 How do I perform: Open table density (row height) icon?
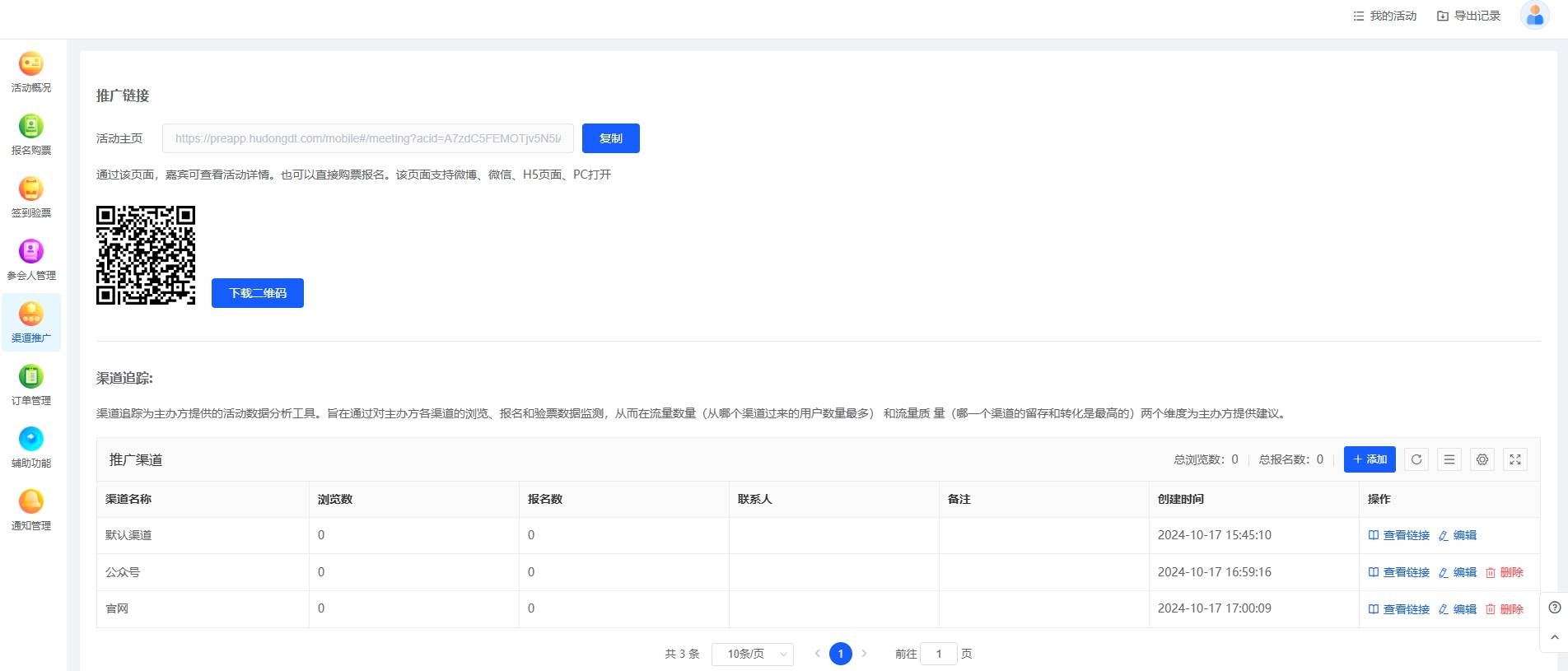(1449, 459)
